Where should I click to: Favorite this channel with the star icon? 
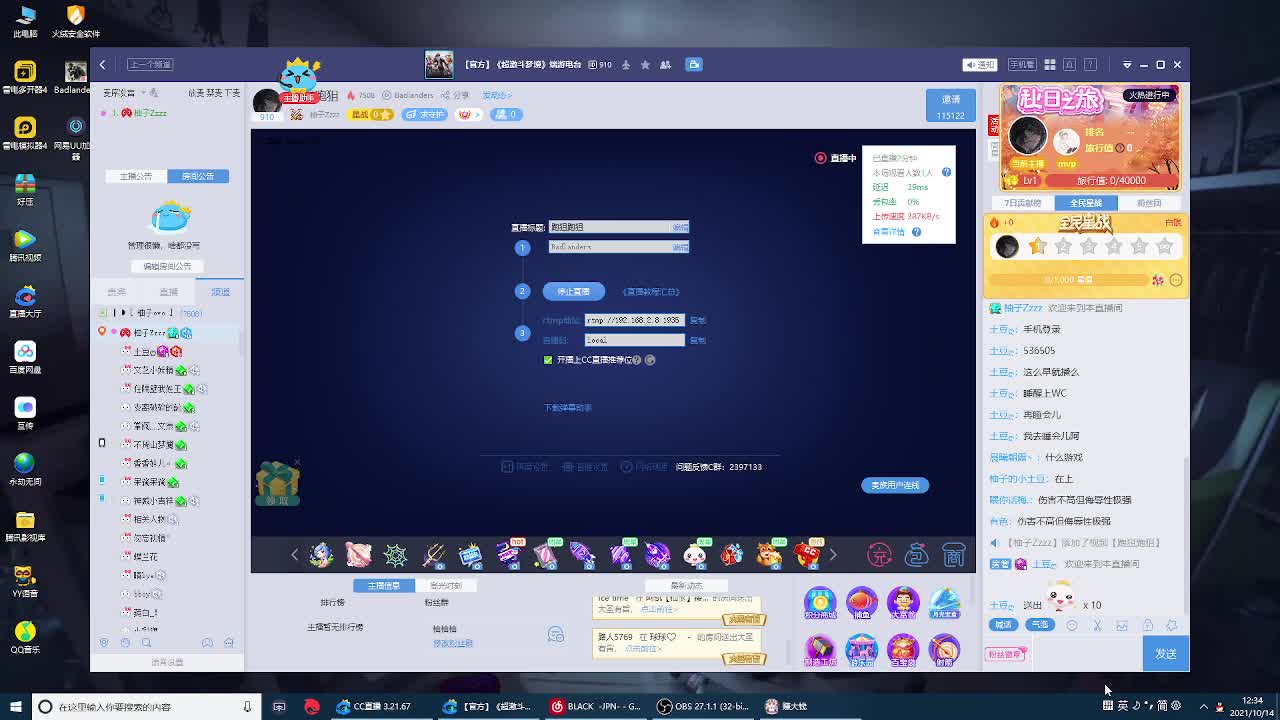click(x=645, y=64)
